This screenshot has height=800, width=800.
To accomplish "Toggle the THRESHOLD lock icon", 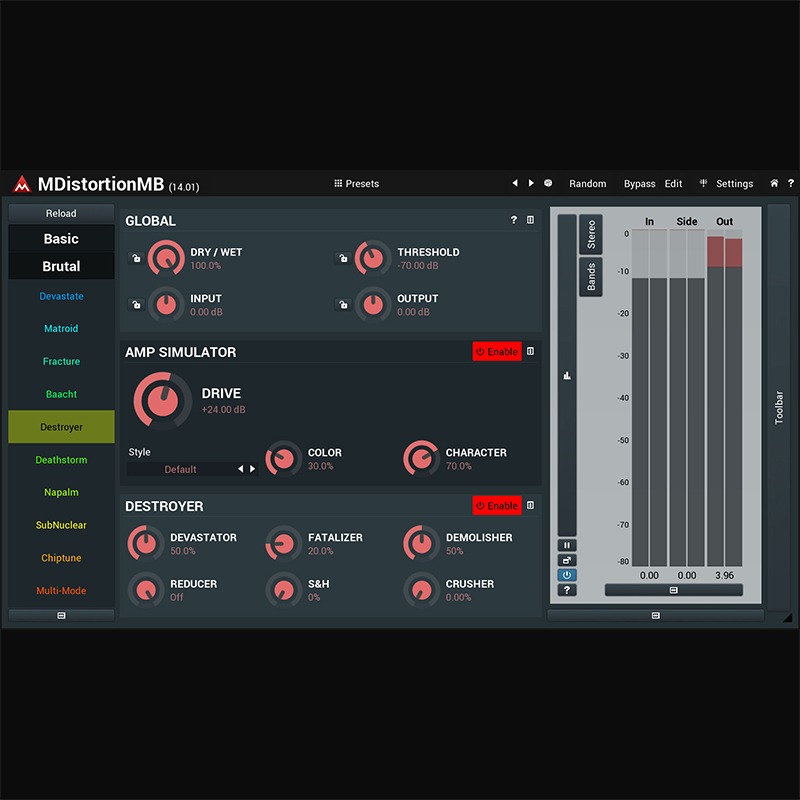I will click(343, 258).
